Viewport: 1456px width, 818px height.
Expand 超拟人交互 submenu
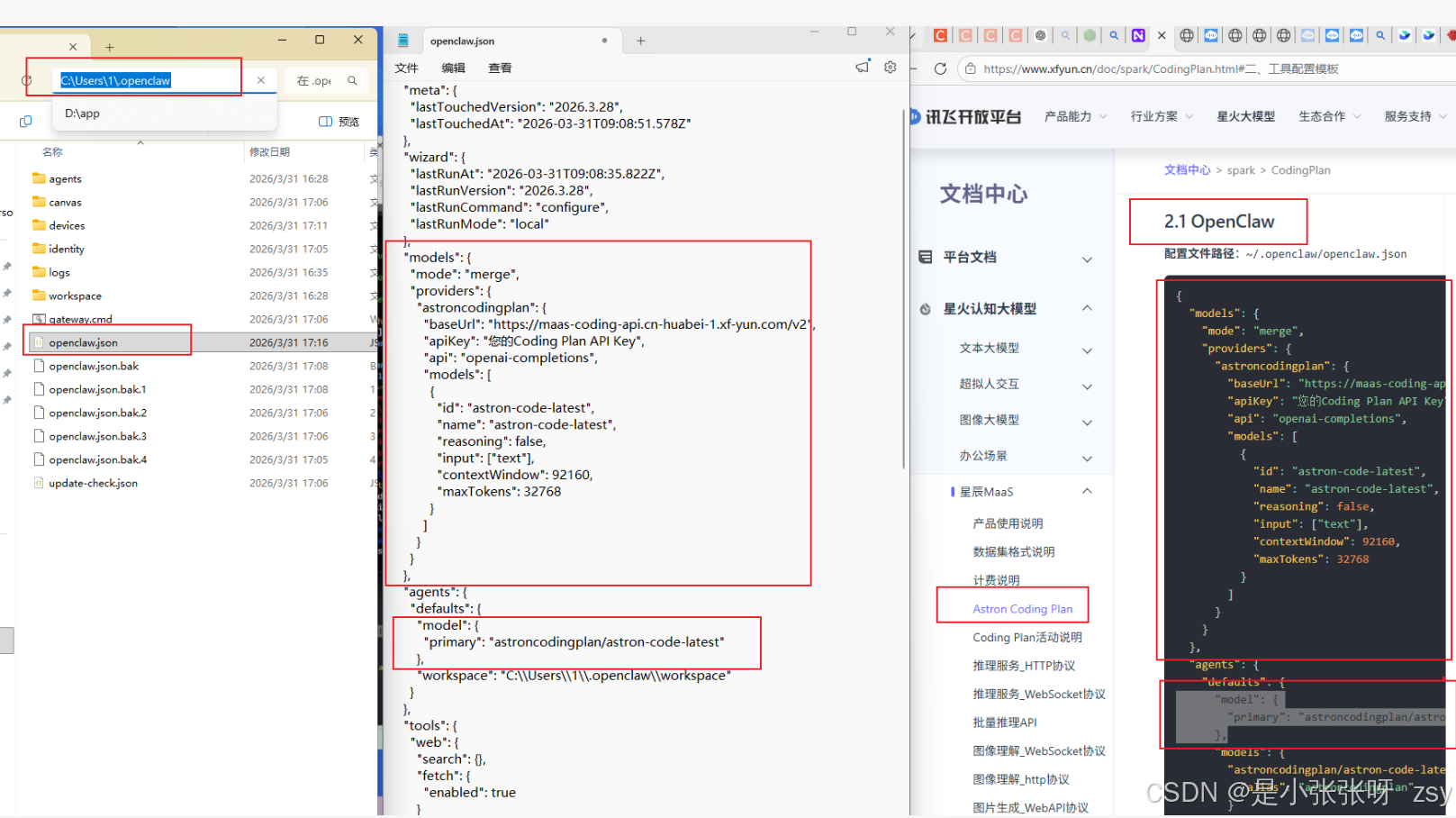click(1087, 386)
